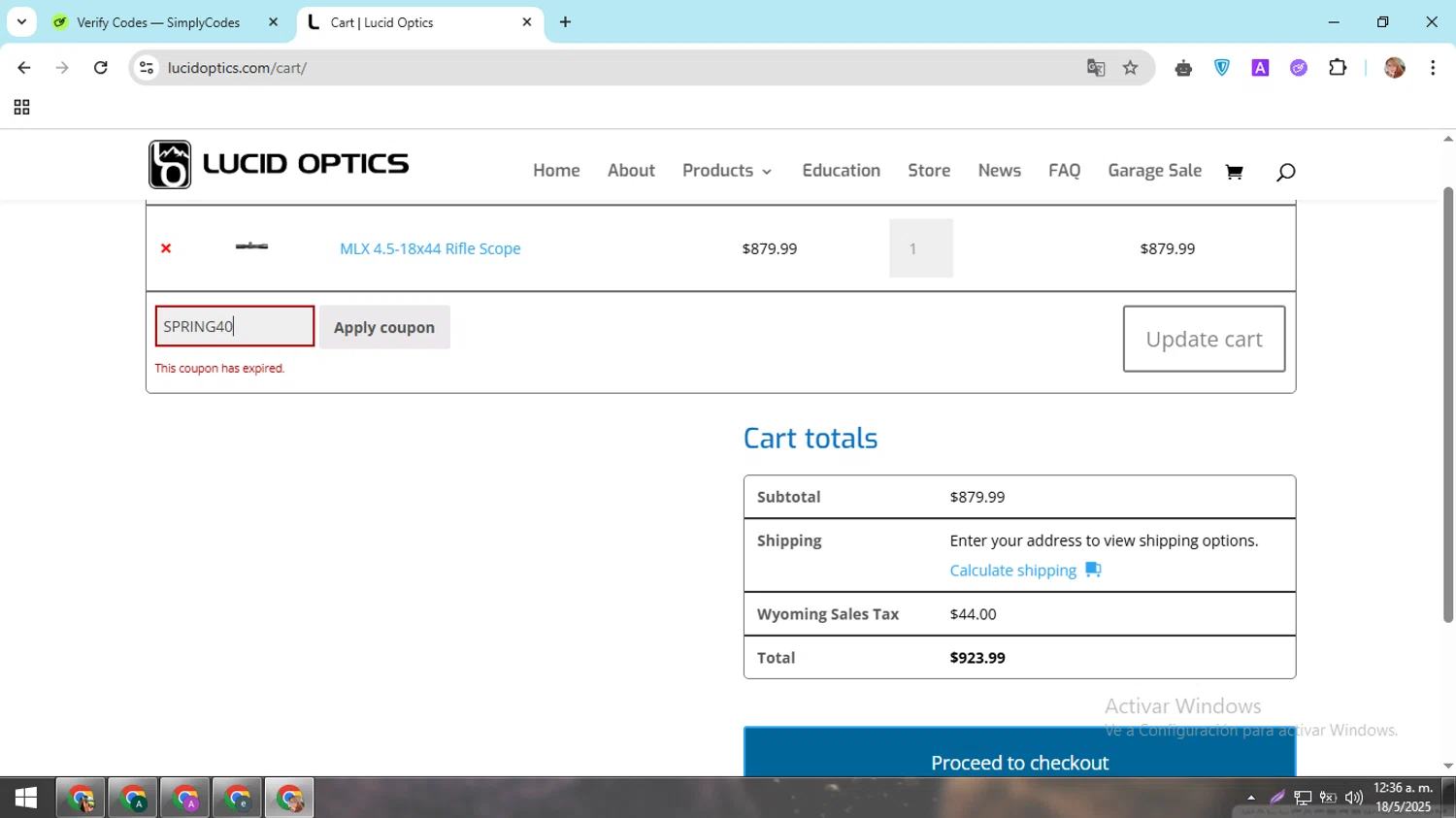
Task: Open the purple circular extension icon
Action: pyautogui.click(x=1299, y=68)
